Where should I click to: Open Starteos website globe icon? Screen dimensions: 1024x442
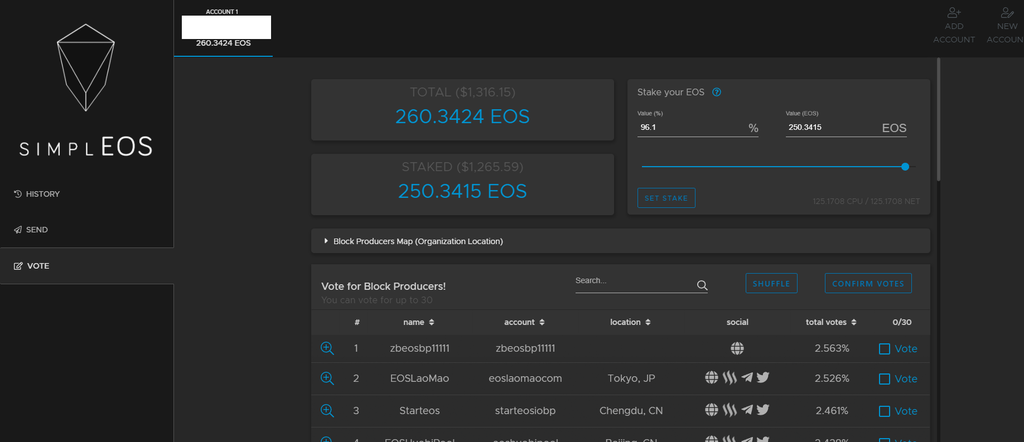tap(712, 410)
